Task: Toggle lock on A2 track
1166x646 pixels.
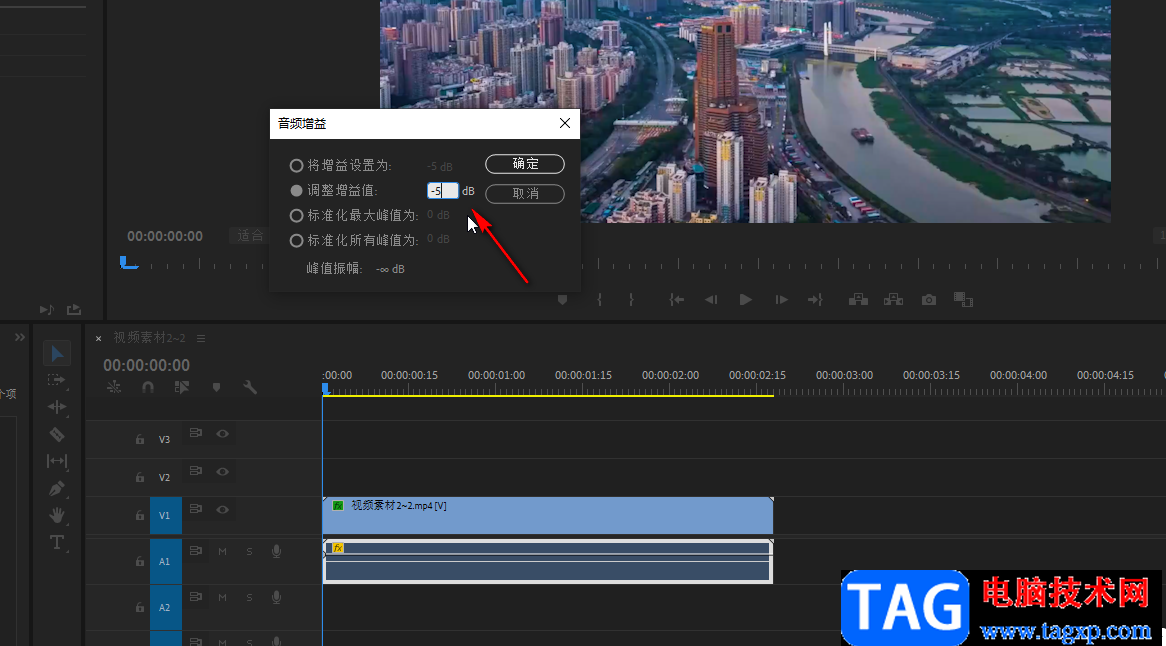Action: 140,607
